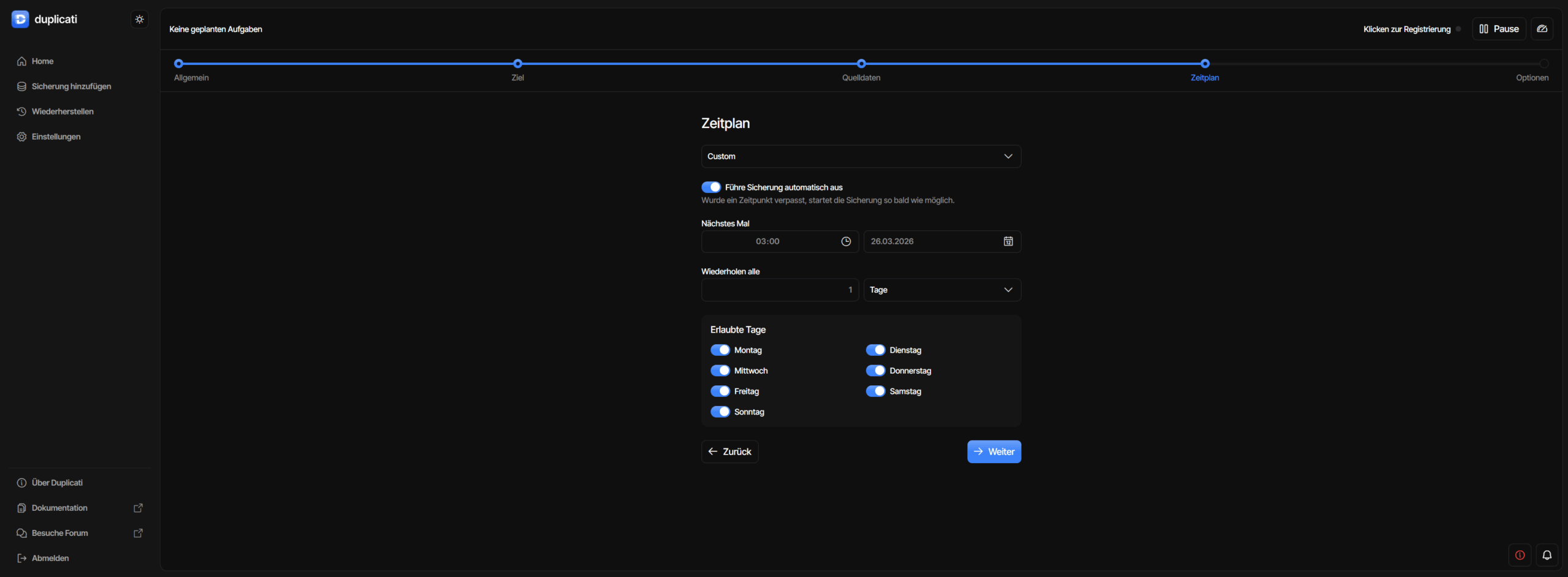Click the throttle speed gauge icon
This screenshot has height=577, width=1568.
(1542, 29)
